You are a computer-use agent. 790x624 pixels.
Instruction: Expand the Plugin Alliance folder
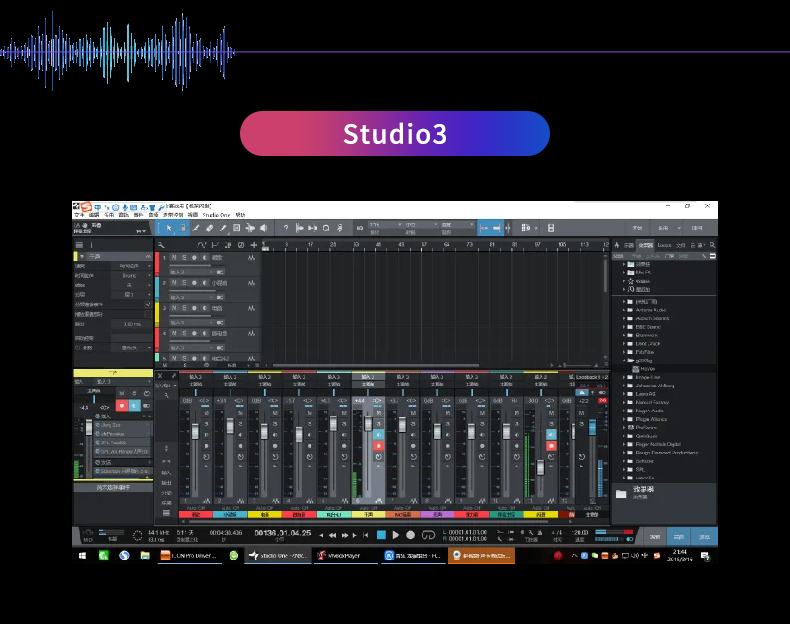[624, 419]
